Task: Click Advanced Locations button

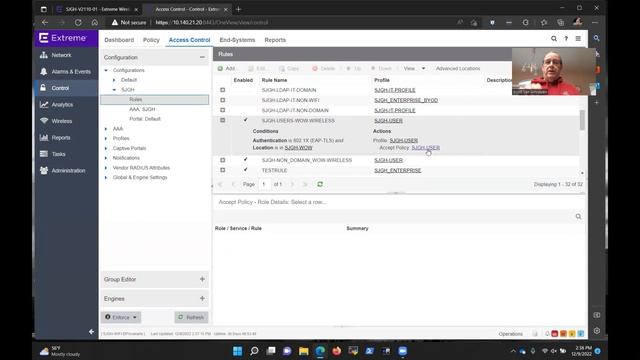Action: pos(458,69)
